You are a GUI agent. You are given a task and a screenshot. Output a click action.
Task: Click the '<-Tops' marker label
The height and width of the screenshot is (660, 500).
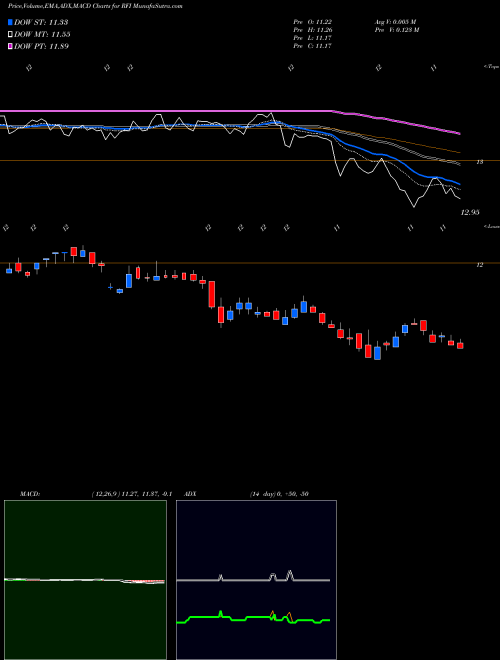491,67
